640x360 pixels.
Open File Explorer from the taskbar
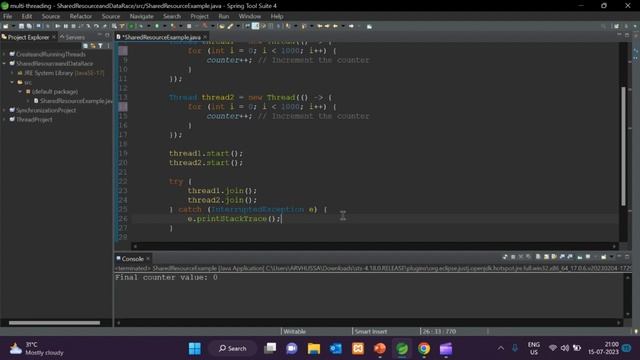(314, 349)
